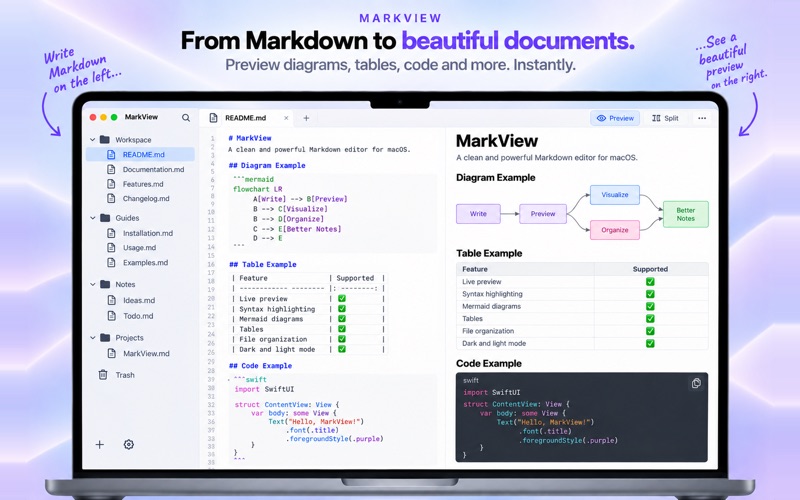The width and height of the screenshot is (800, 500).
Task: Click the '## Code Example' heading in editor
Action: 260,366
